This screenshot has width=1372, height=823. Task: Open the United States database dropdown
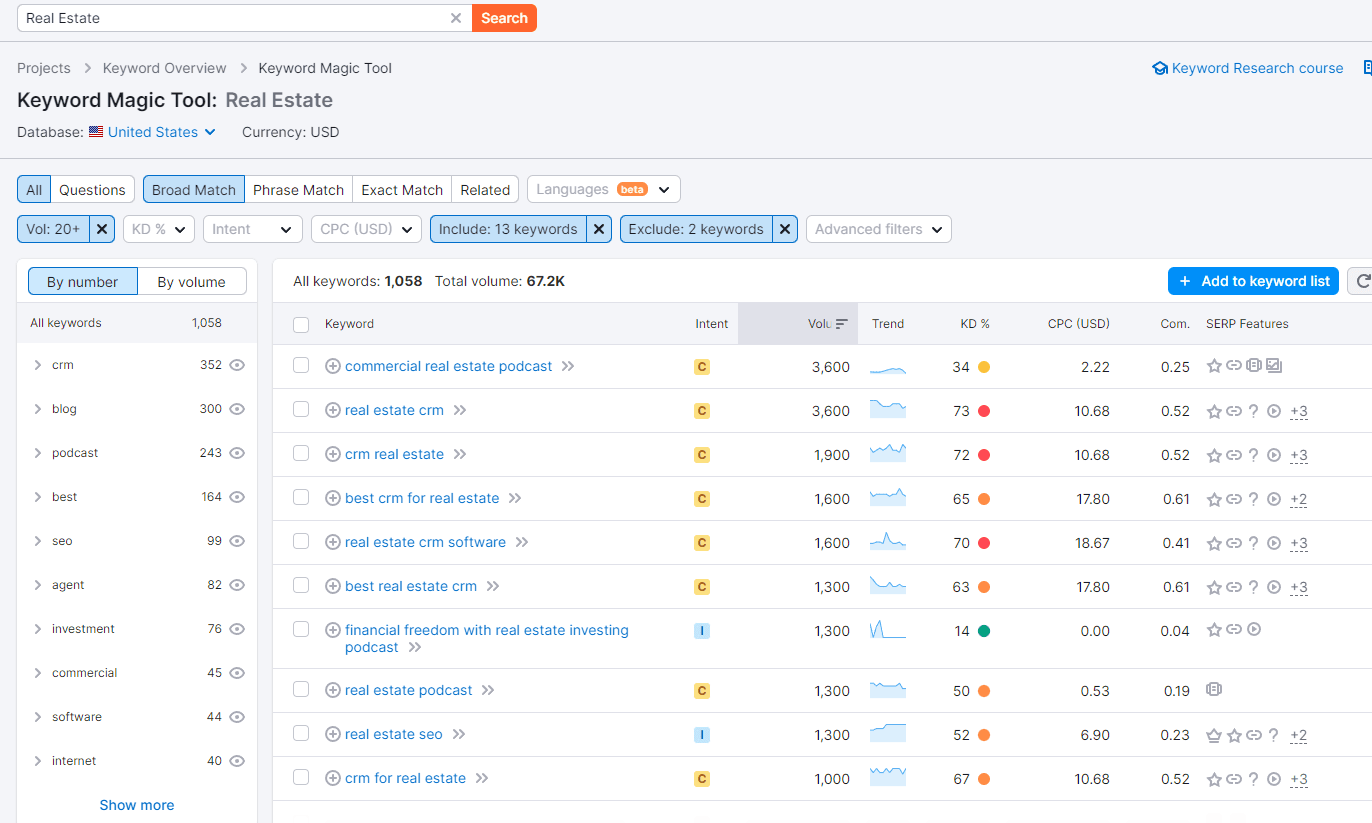coord(152,132)
